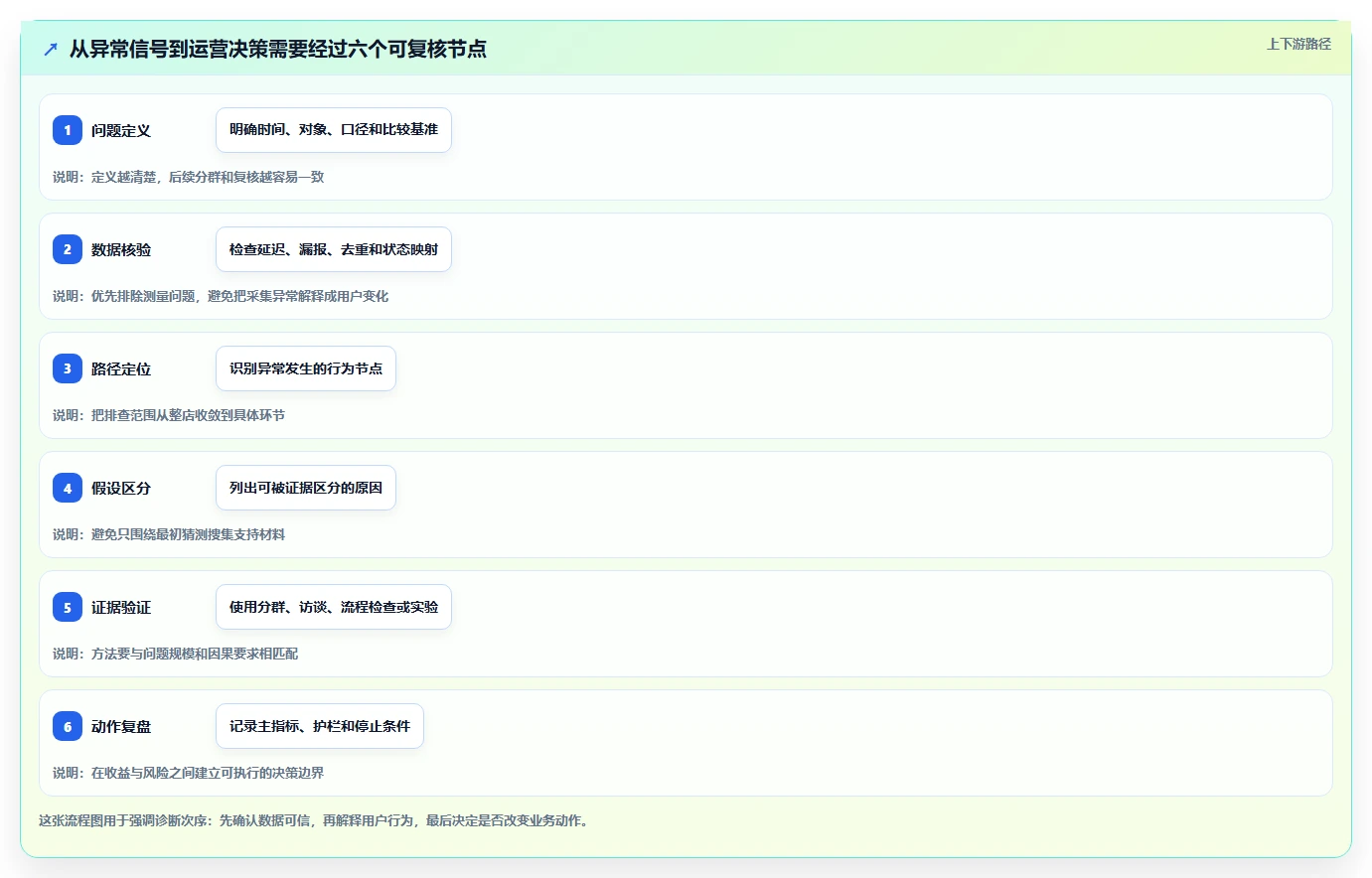Click the 使用分群、访谈、流程检查或实验 chip

point(334,607)
